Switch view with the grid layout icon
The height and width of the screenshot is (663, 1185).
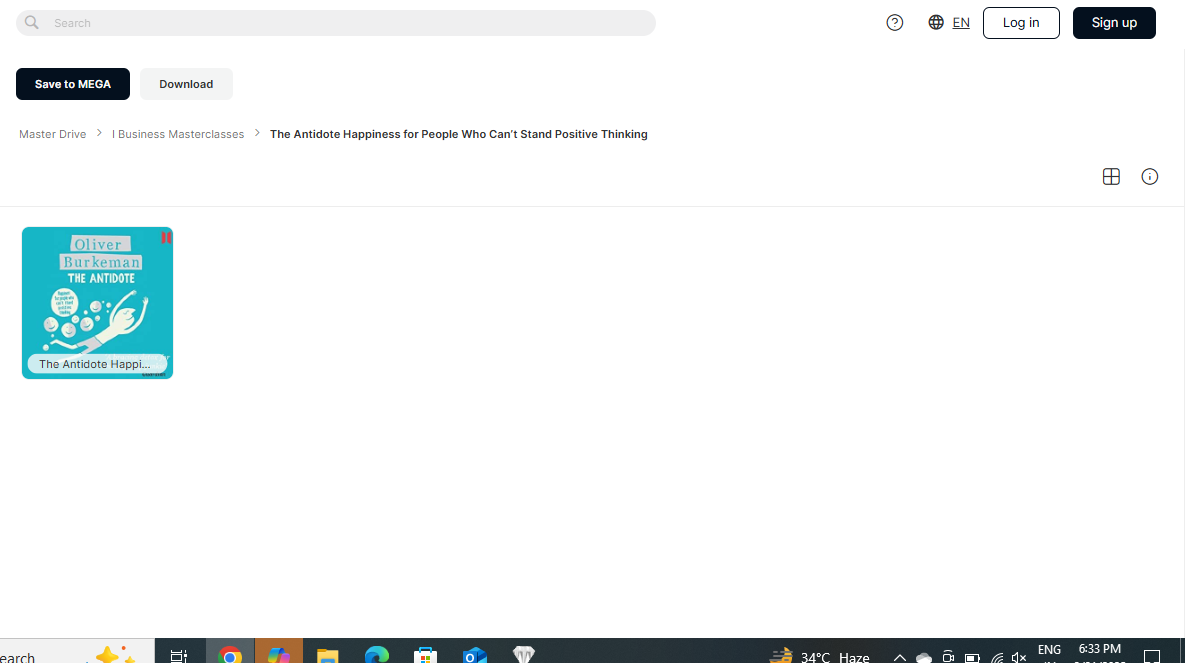click(1111, 176)
